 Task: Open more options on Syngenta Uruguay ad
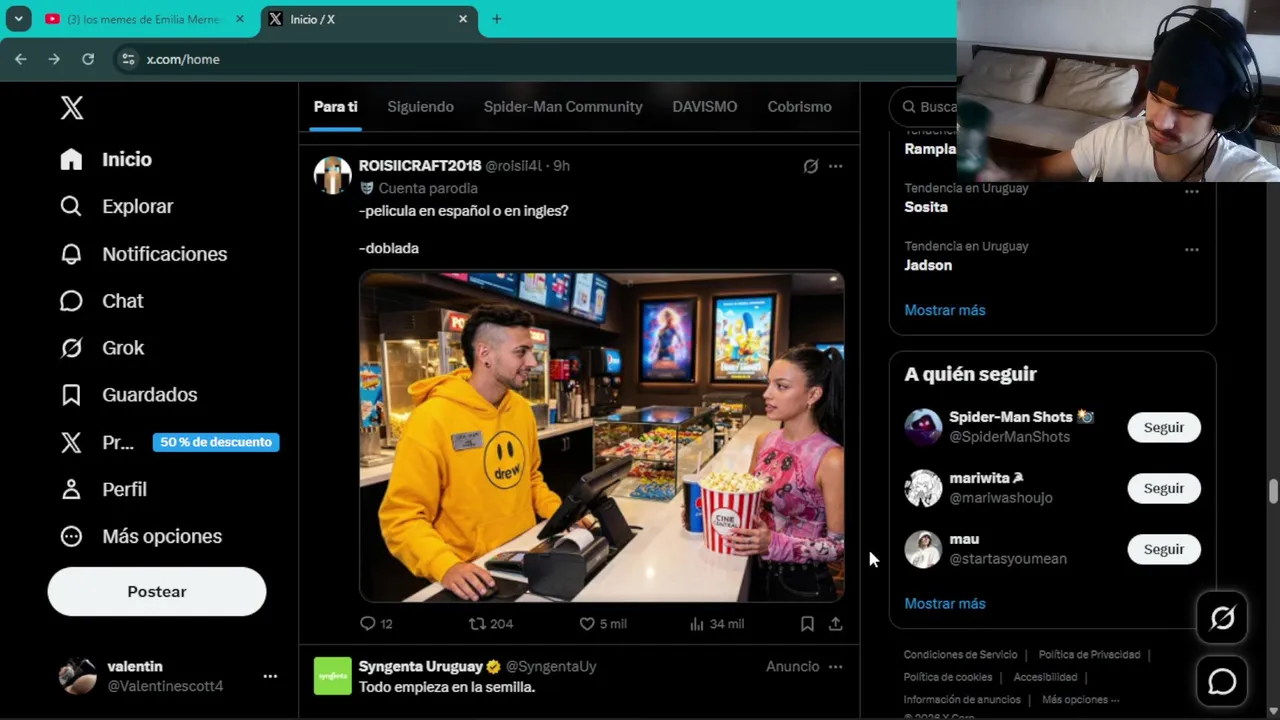(835, 666)
